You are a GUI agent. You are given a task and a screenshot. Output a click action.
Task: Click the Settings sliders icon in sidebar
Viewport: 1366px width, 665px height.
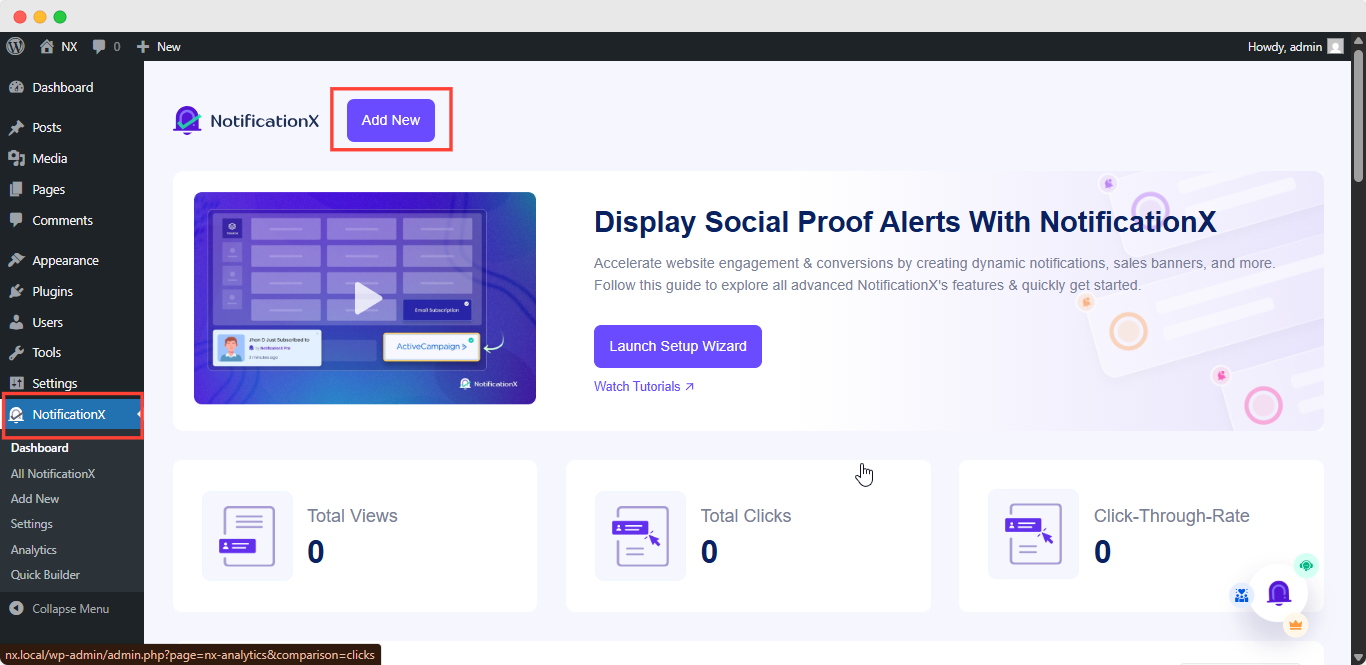pyautogui.click(x=16, y=383)
